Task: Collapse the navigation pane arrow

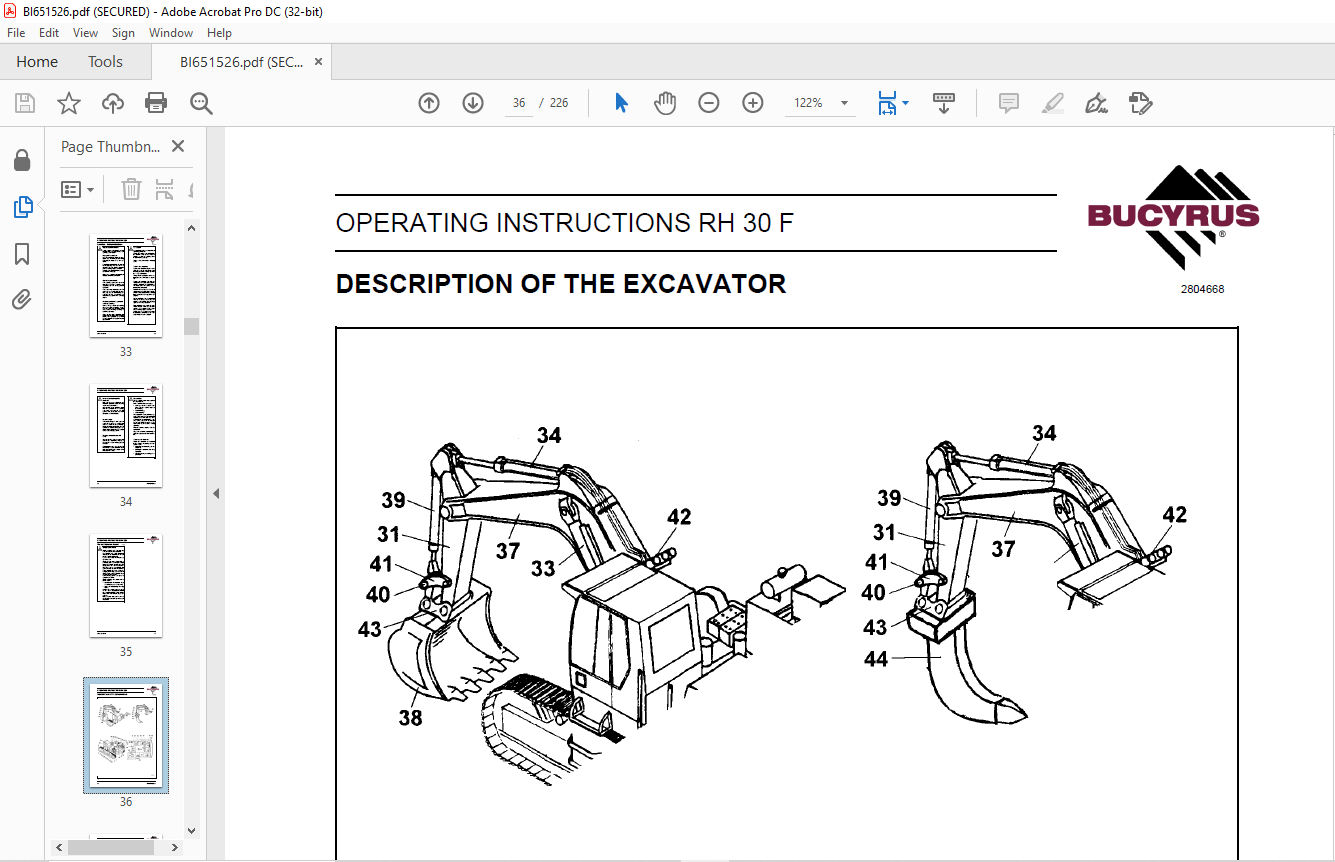Action: pyautogui.click(x=215, y=493)
